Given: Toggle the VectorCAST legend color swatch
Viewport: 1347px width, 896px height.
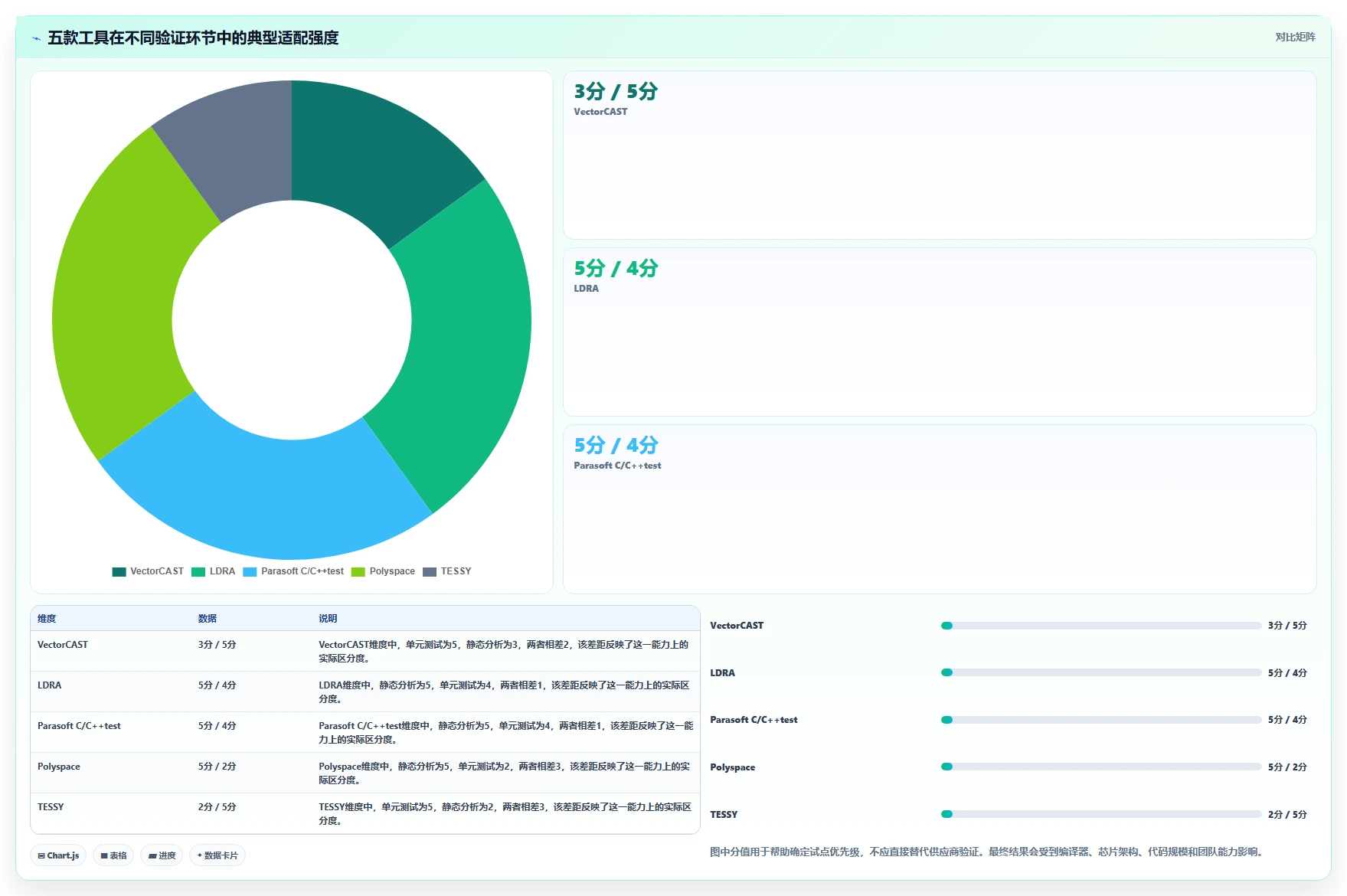Looking at the screenshot, I should click(x=119, y=572).
